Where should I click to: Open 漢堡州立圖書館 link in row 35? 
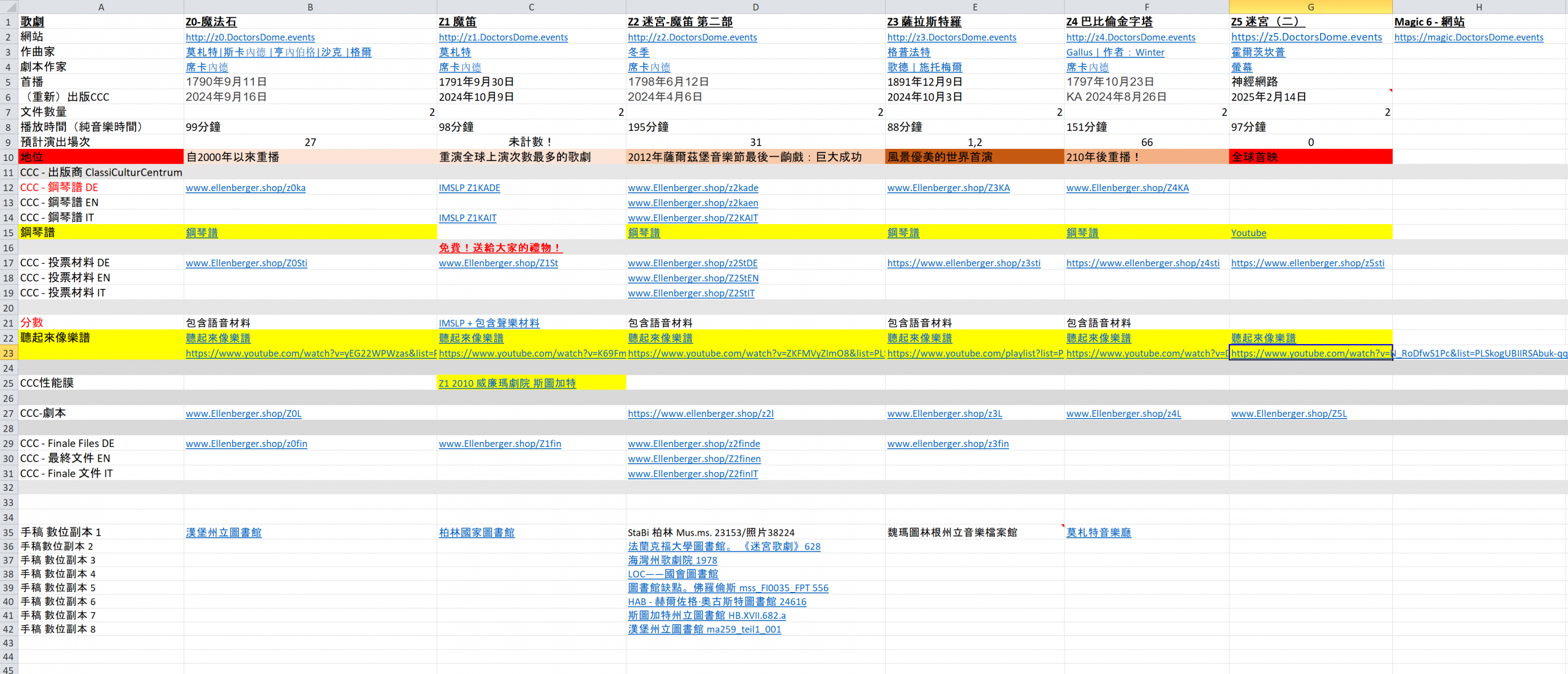(223, 533)
